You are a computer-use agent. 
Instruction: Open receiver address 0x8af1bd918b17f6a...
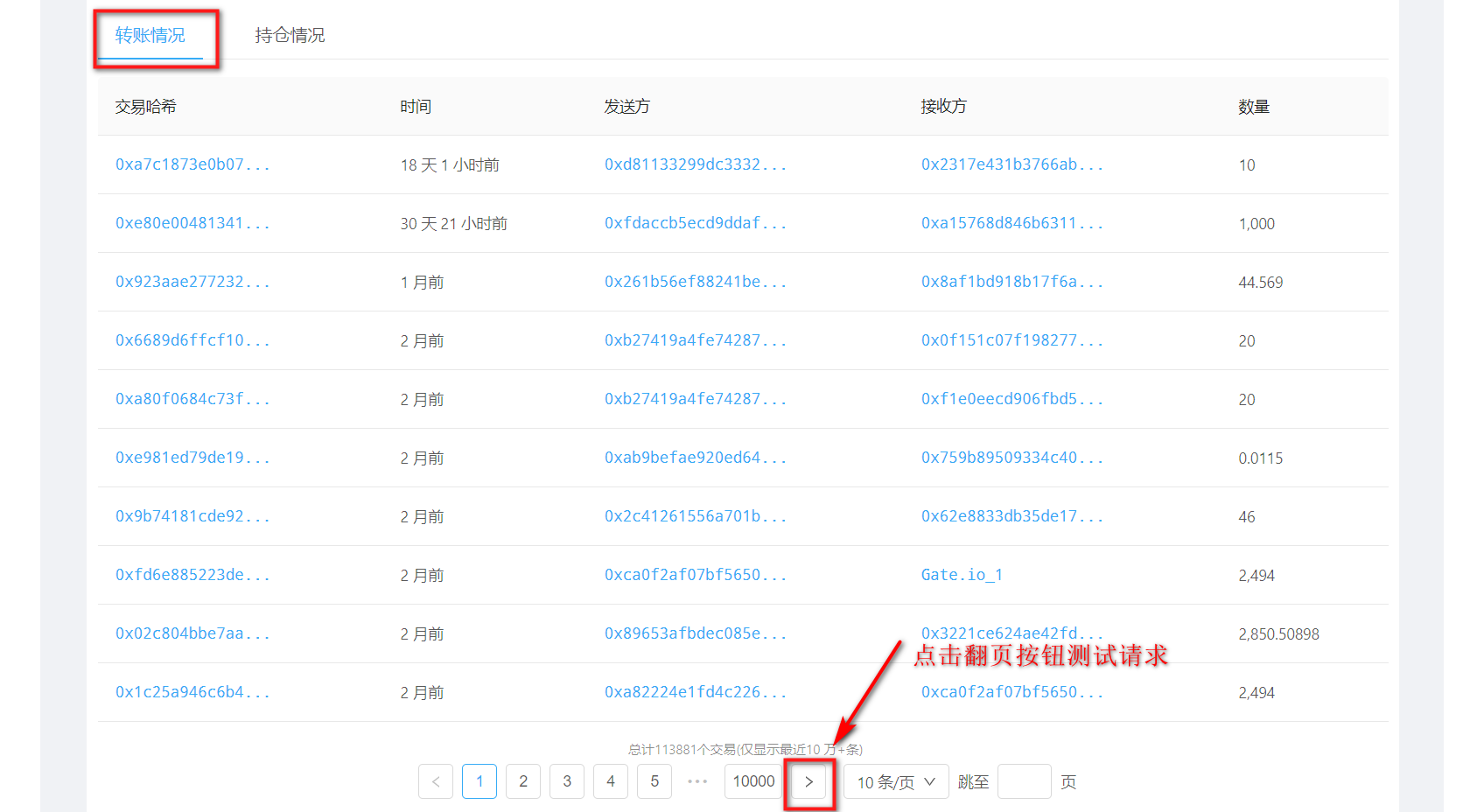(1012, 282)
